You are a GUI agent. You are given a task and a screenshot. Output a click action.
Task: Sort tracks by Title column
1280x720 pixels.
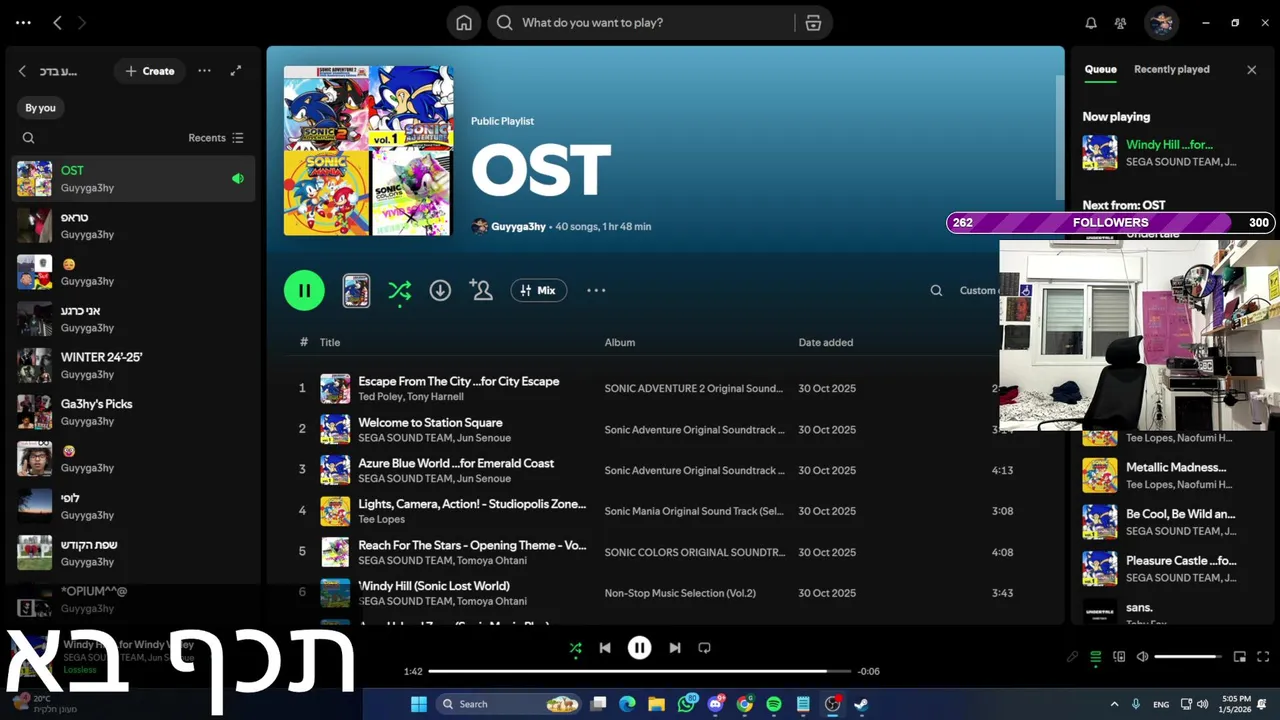tap(330, 342)
